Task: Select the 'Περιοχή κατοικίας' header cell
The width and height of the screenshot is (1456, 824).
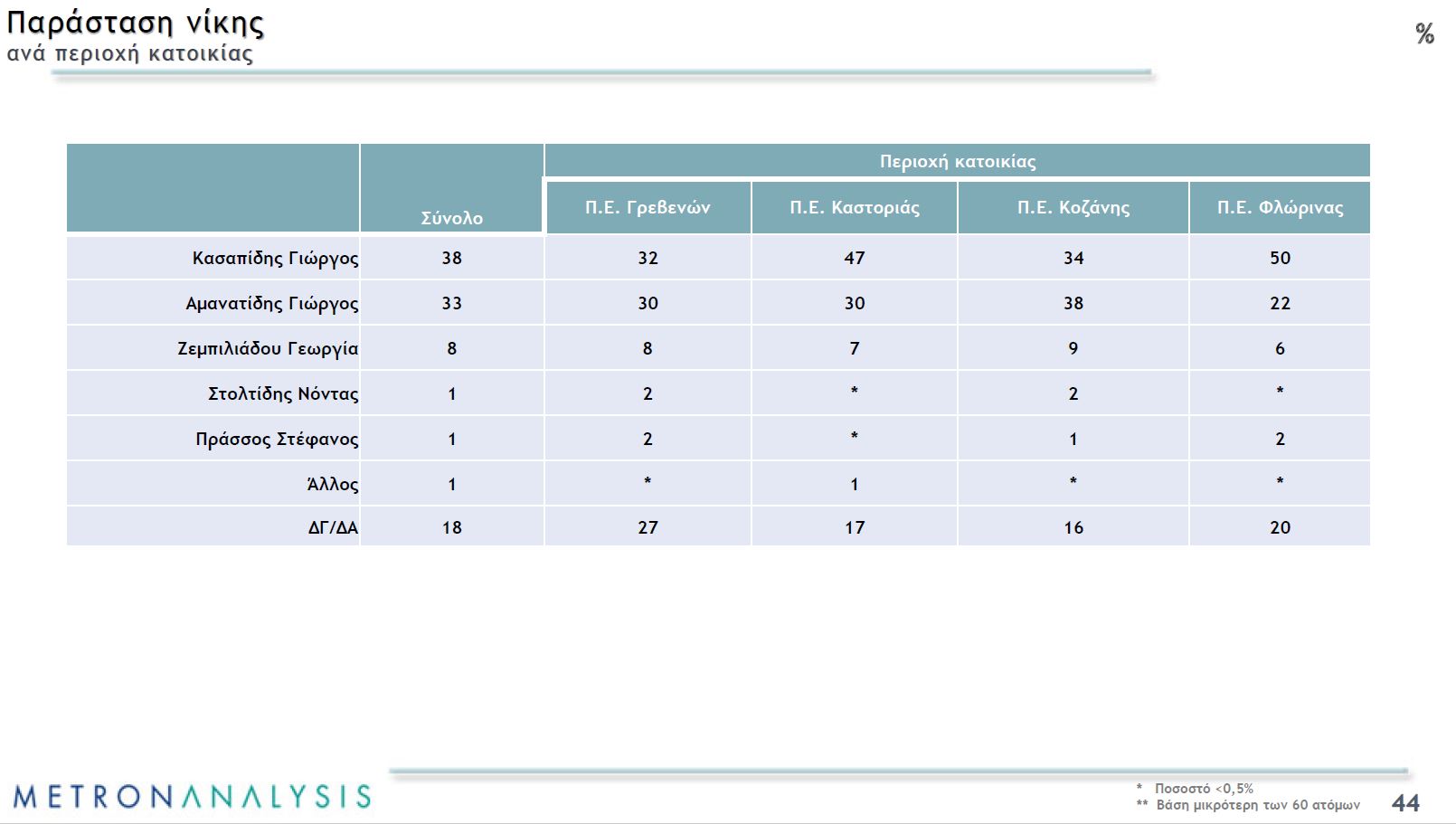Action: [x=957, y=161]
